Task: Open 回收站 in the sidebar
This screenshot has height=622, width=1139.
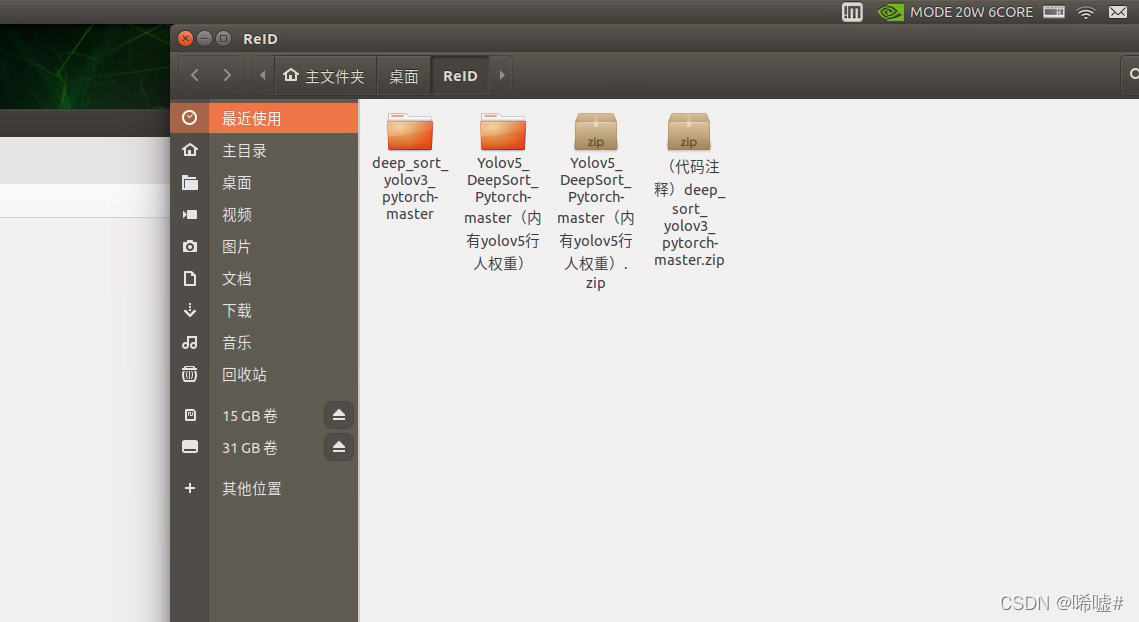Action: pyautogui.click(x=244, y=374)
